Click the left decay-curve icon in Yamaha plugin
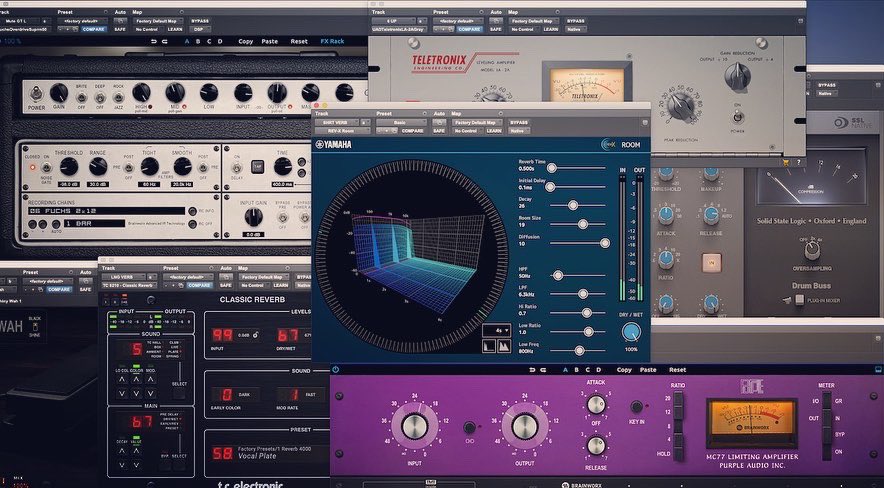This screenshot has width=884, height=488. 489,346
